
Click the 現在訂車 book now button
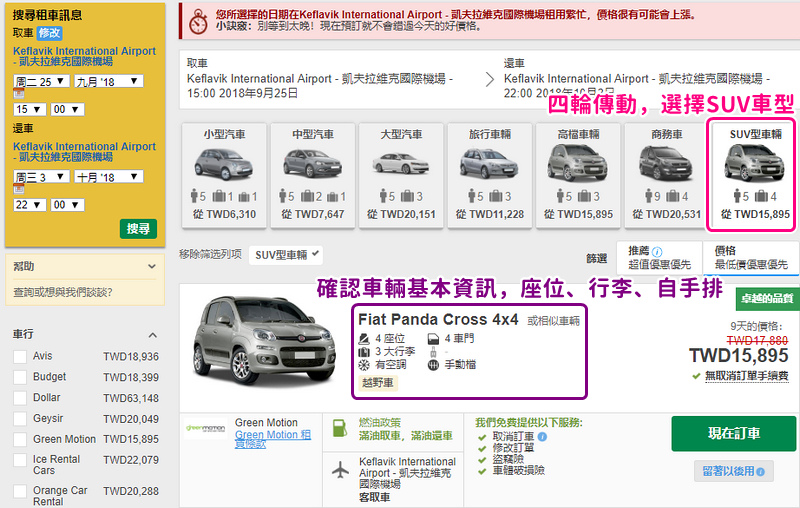[734, 434]
